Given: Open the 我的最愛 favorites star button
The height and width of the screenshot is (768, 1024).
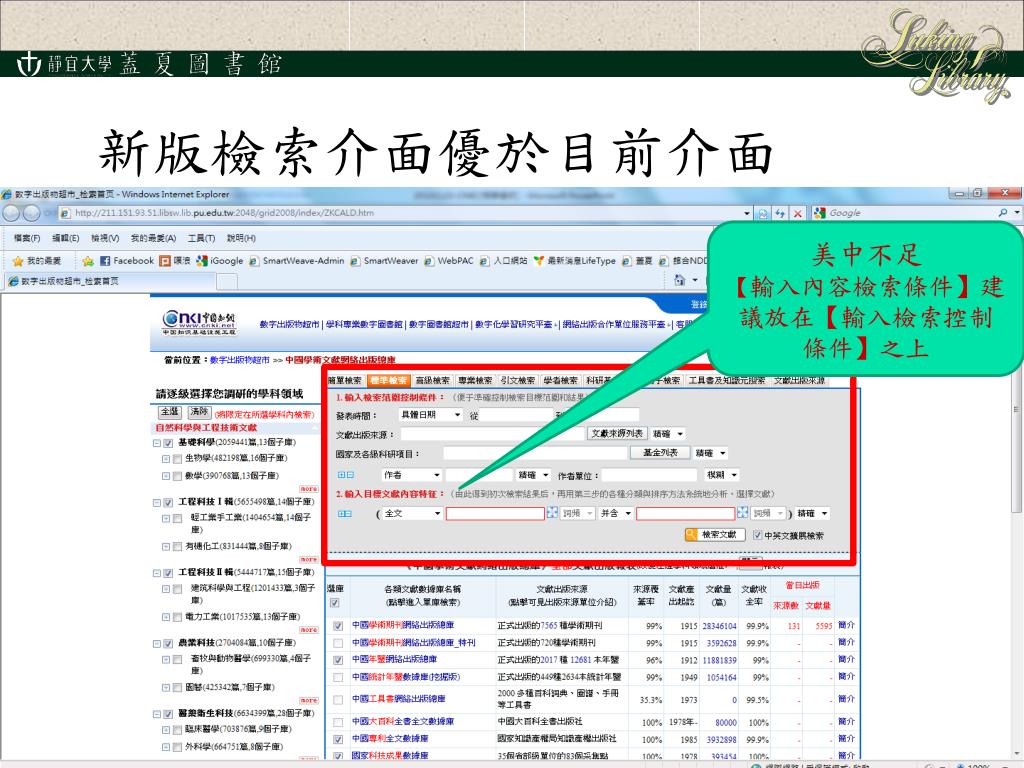Looking at the screenshot, I should (37, 261).
